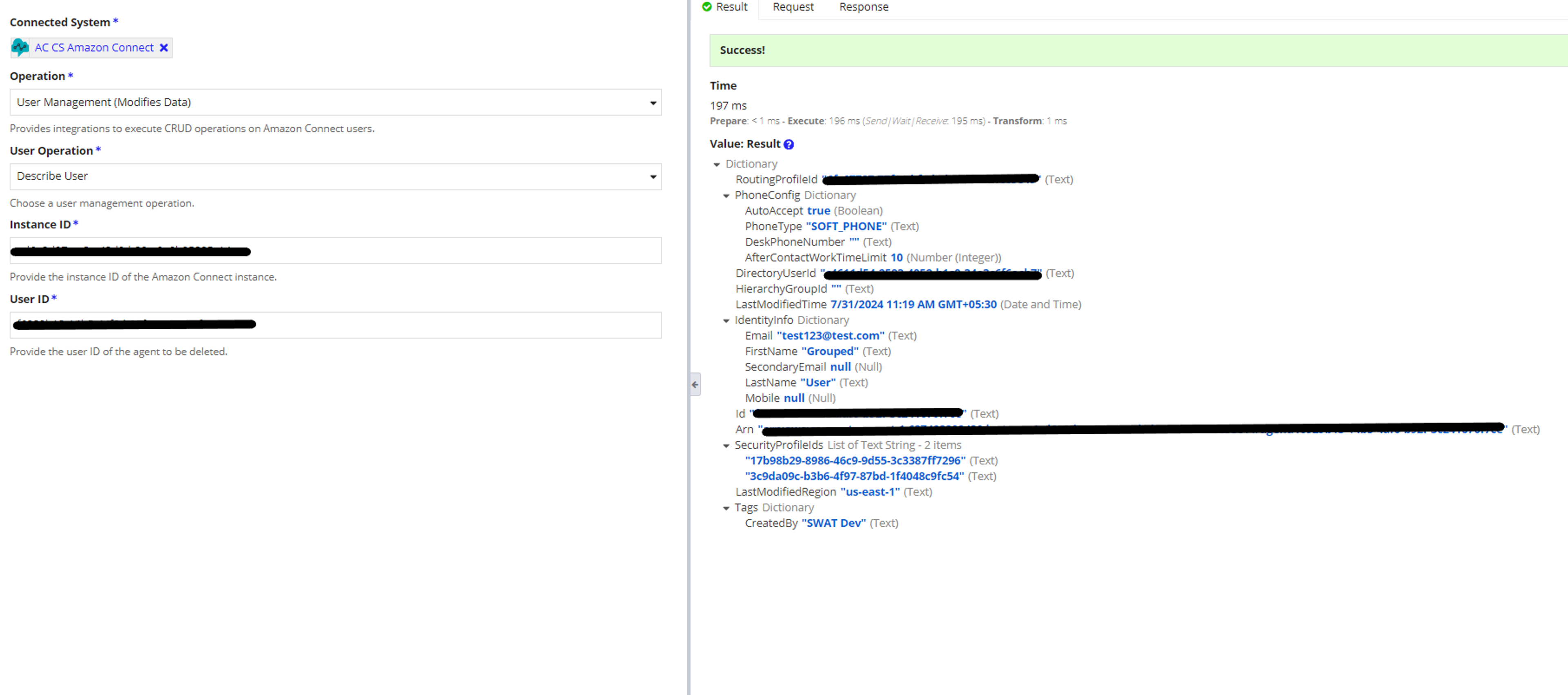Click the green success check icon

pyautogui.click(x=706, y=7)
